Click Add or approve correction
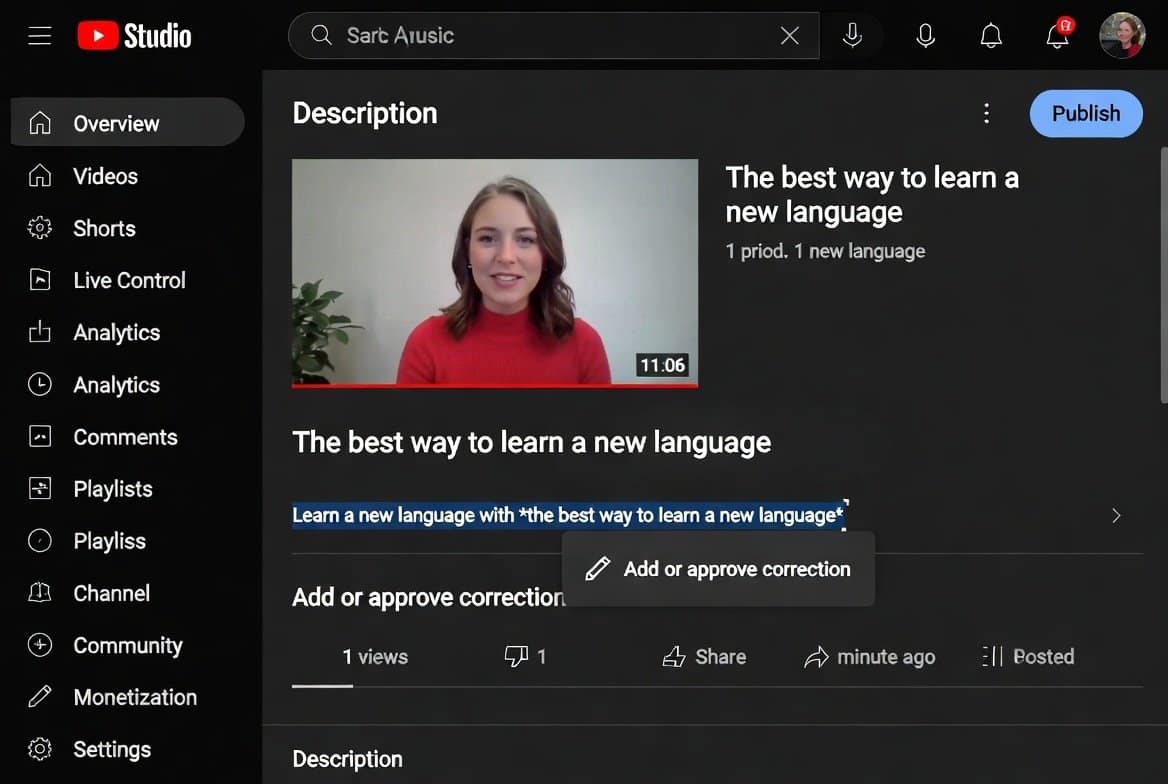The height and width of the screenshot is (784, 1168). pos(718,568)
